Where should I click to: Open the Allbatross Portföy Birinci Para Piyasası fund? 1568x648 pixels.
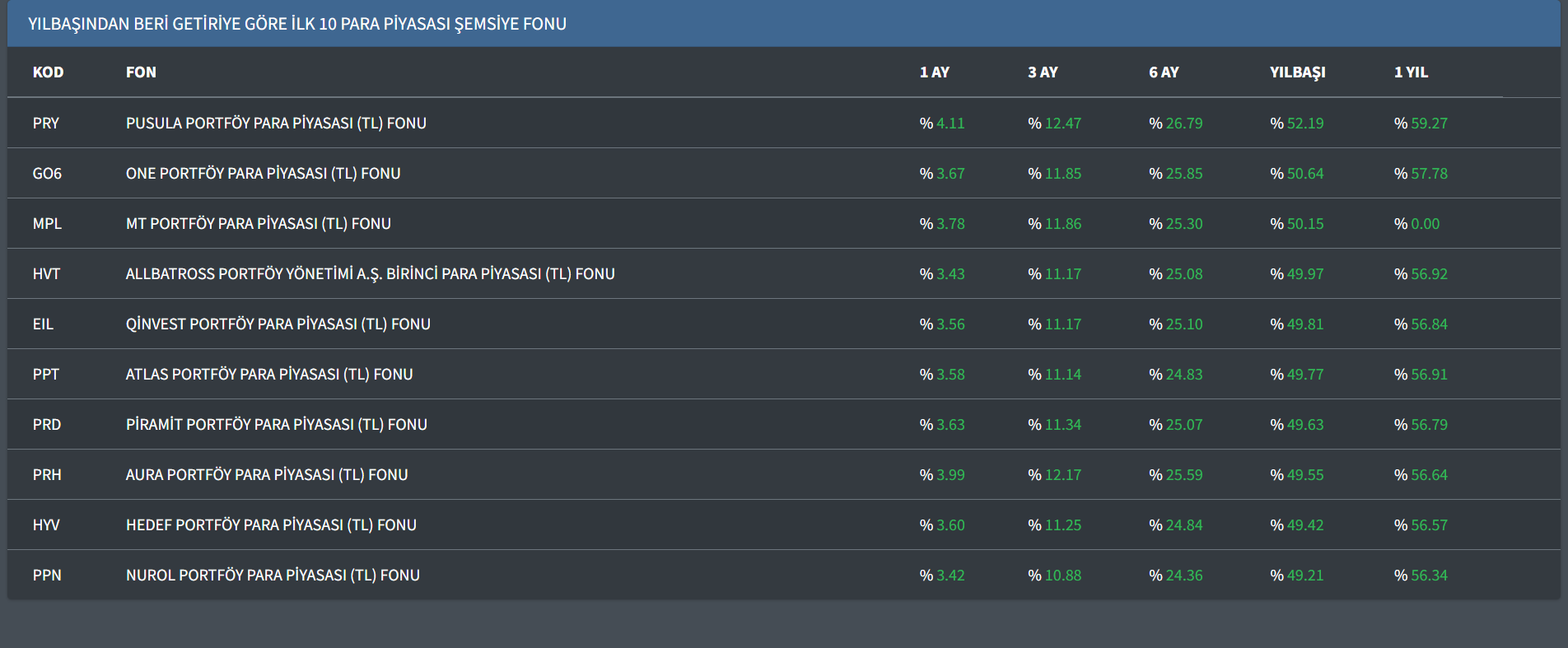370,274
